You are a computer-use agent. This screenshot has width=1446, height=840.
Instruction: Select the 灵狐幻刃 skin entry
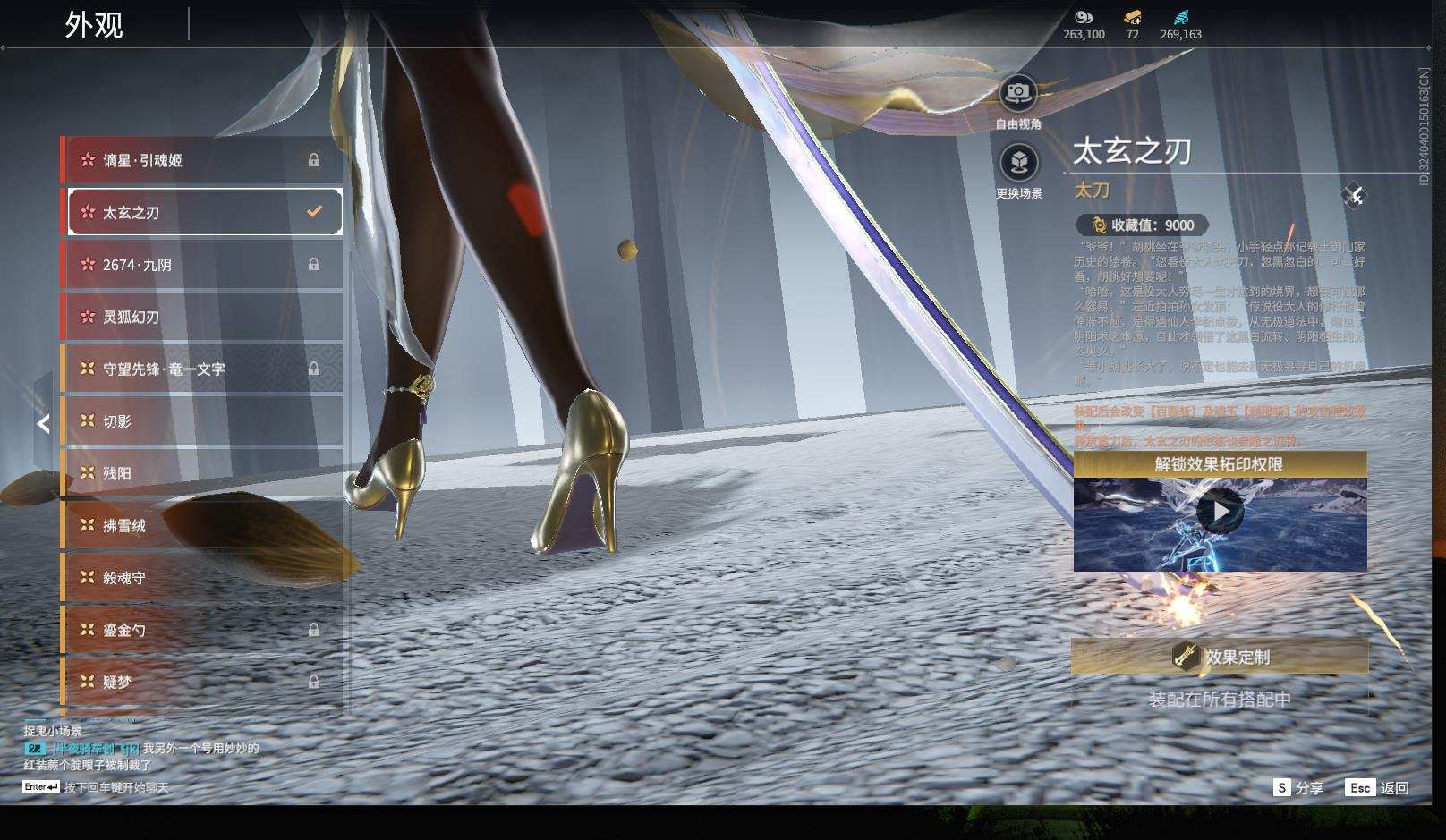[201, 317]
